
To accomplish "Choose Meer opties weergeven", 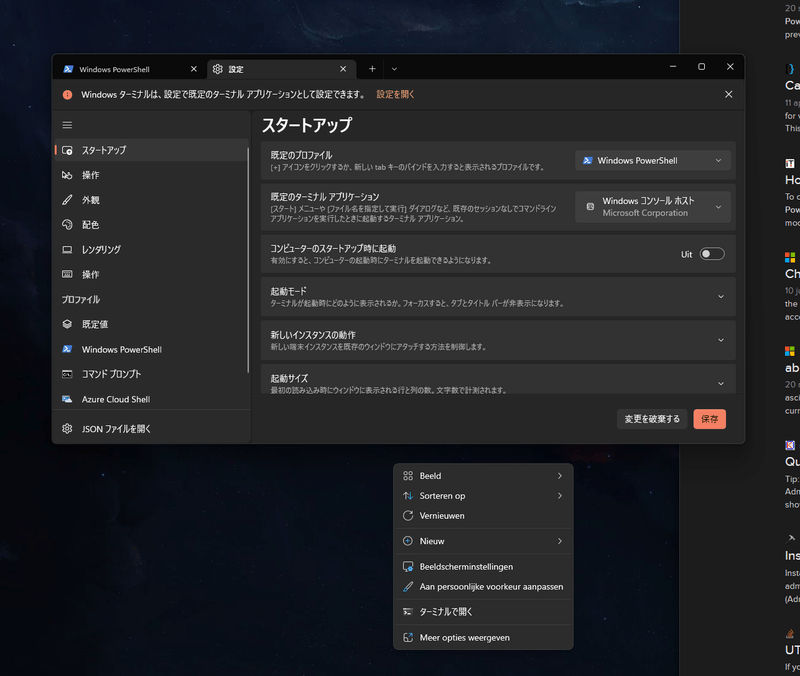I will pos(483,637).
